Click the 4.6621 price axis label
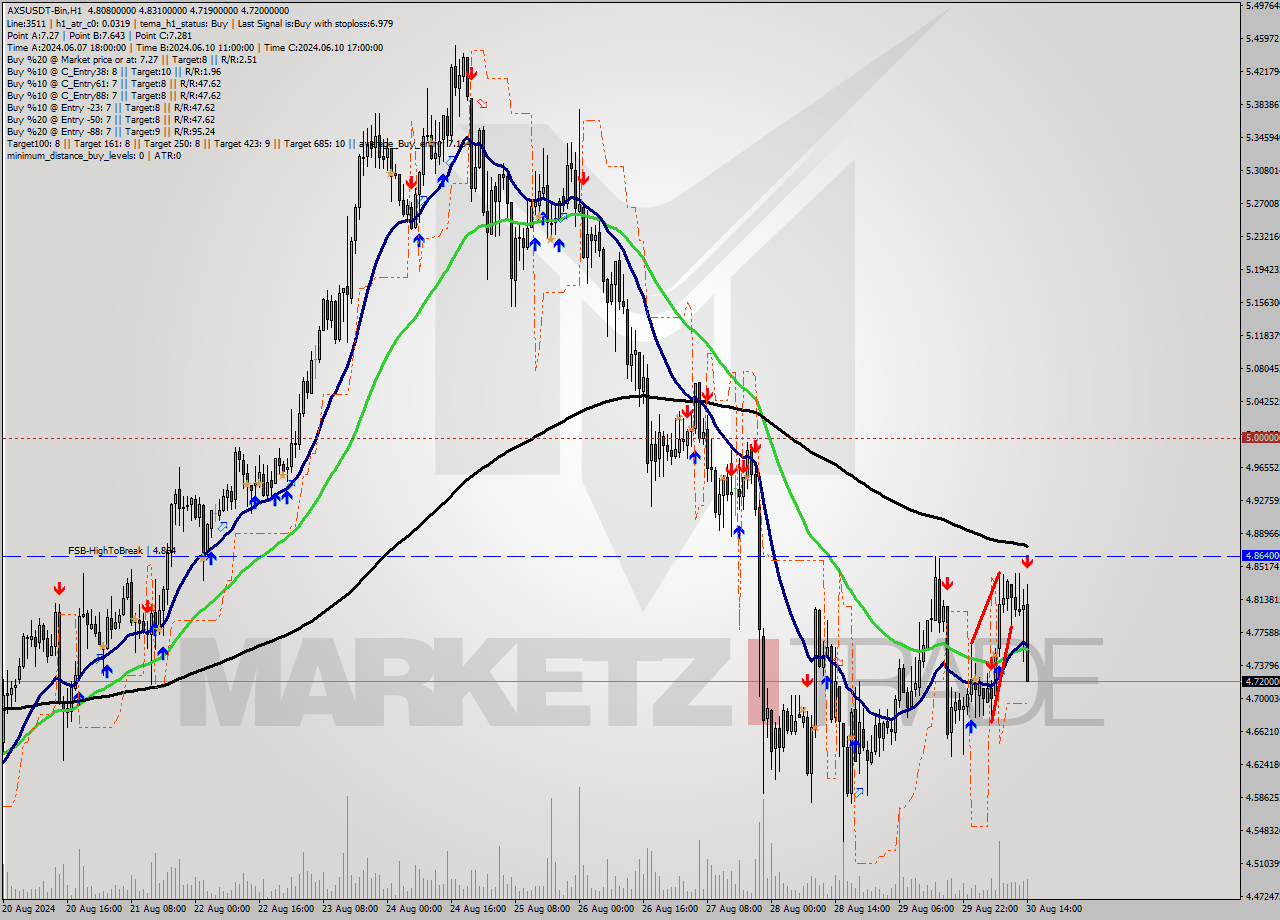 [x=1262, y=732]
